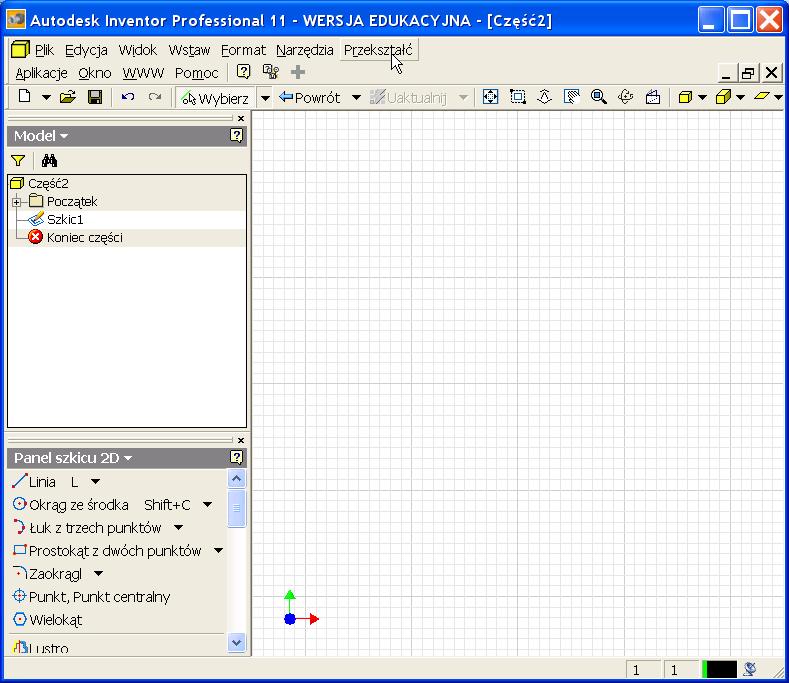Click the Open file folder icon
Screen dimensions: 789x683
tap(68, 97)
